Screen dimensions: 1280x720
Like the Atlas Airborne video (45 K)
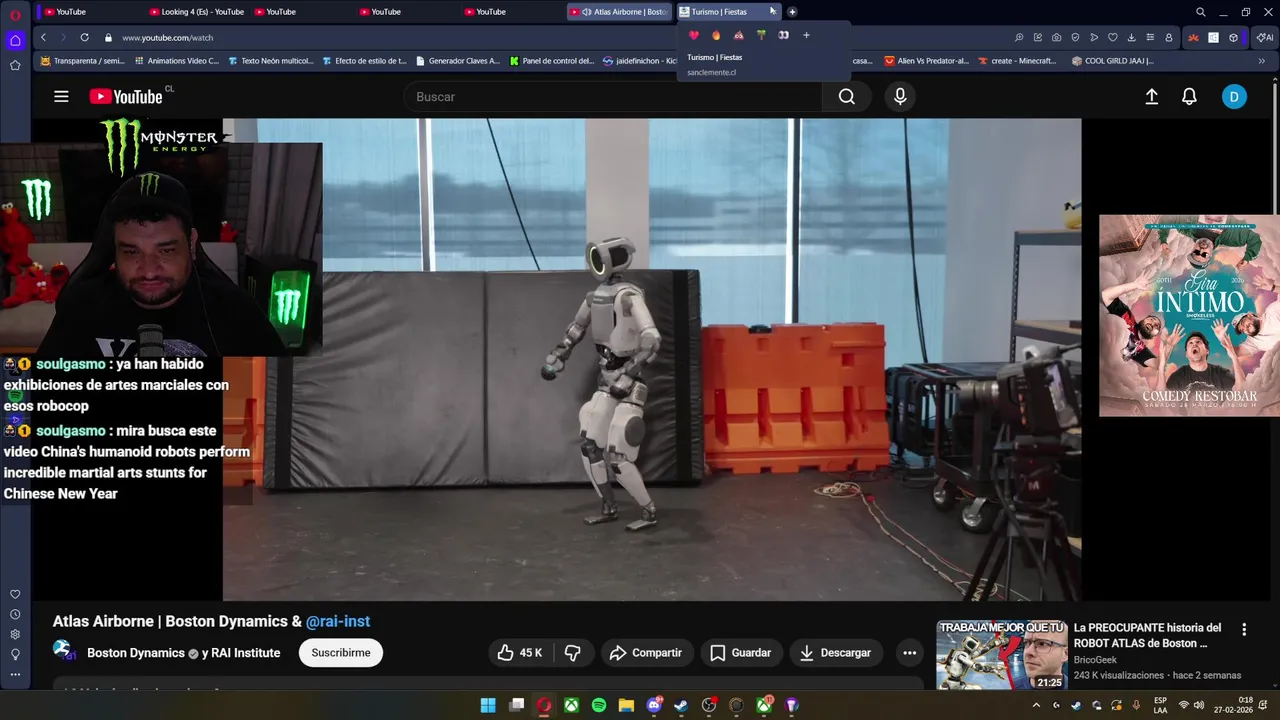click(x=519, y=653)
